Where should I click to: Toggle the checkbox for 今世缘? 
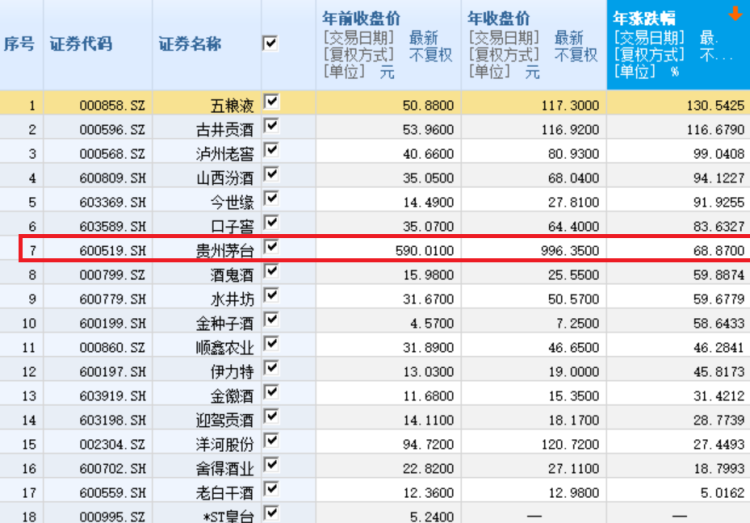(x=271, y=199)
